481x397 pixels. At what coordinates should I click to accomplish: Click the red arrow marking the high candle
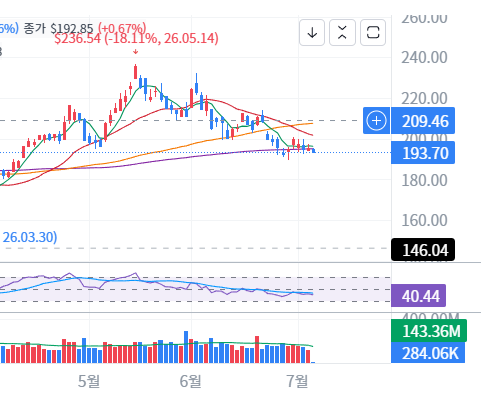point(135,52)
